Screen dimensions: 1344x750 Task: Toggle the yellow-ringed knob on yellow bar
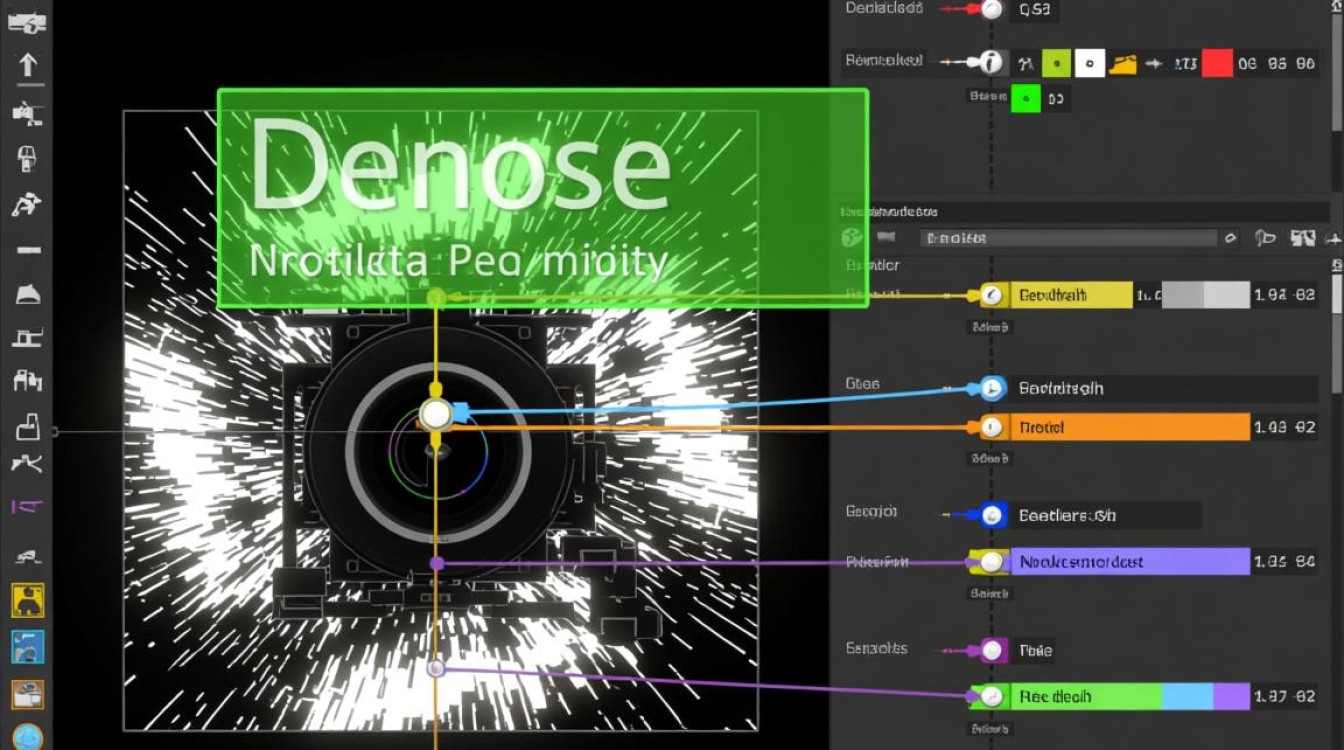[991, 295]
